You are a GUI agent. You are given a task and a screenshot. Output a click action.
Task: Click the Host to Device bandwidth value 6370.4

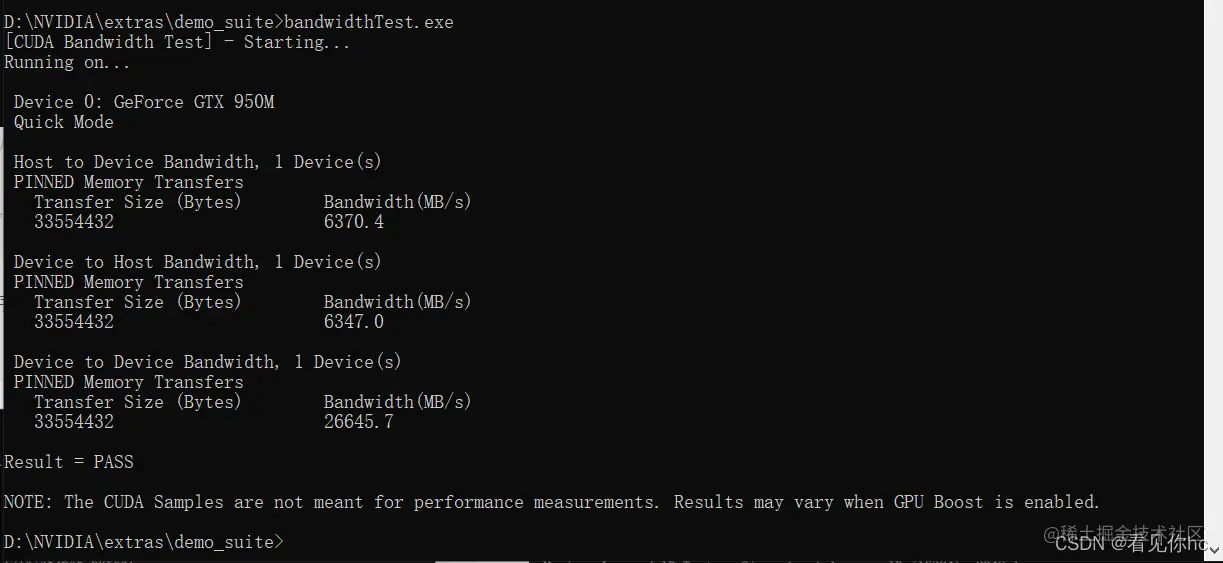354,222
